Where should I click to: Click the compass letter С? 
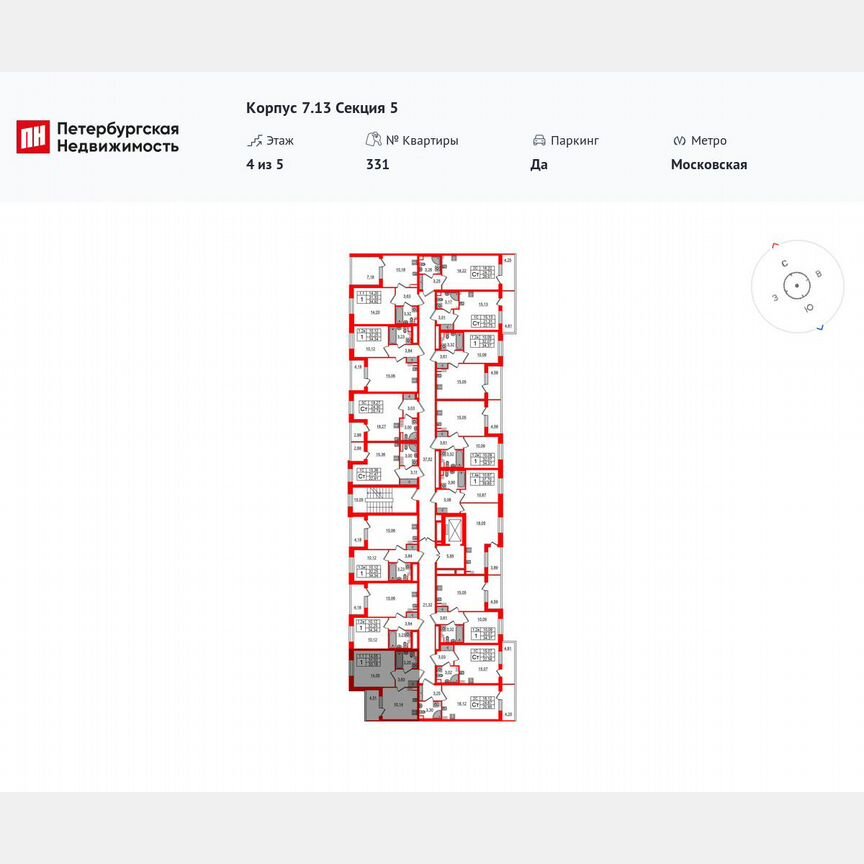click(784, 264)
